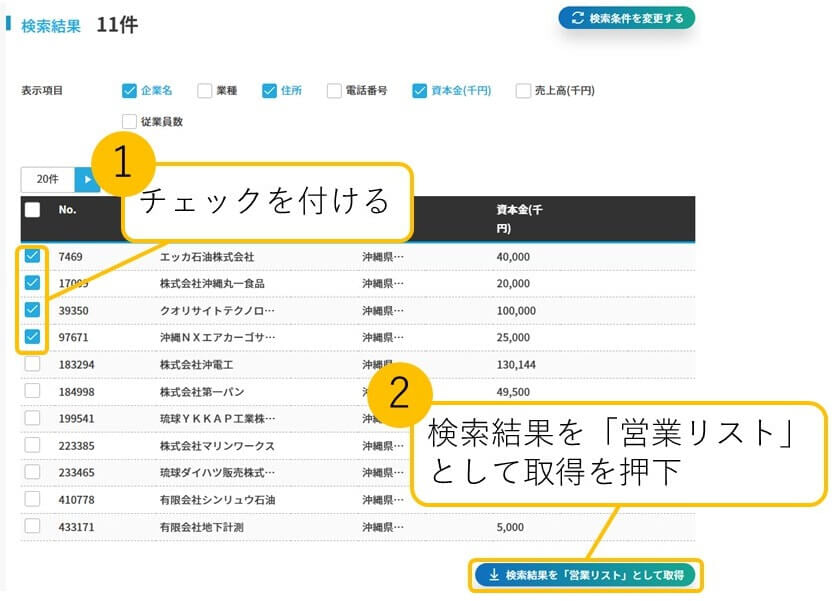Uncheck row number 39350 checkbox
Screen dimensions: 839x601
33,310
